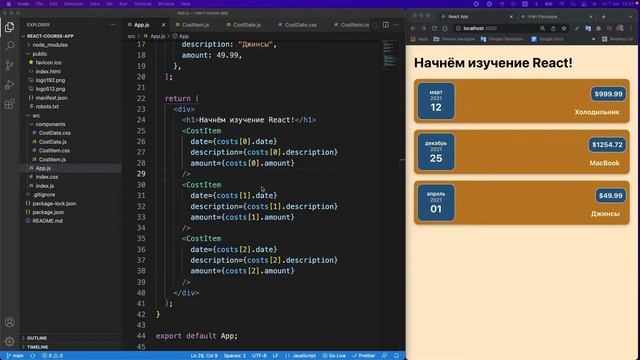Open CostItem.css in the explorer

click(x=71, y=151)
